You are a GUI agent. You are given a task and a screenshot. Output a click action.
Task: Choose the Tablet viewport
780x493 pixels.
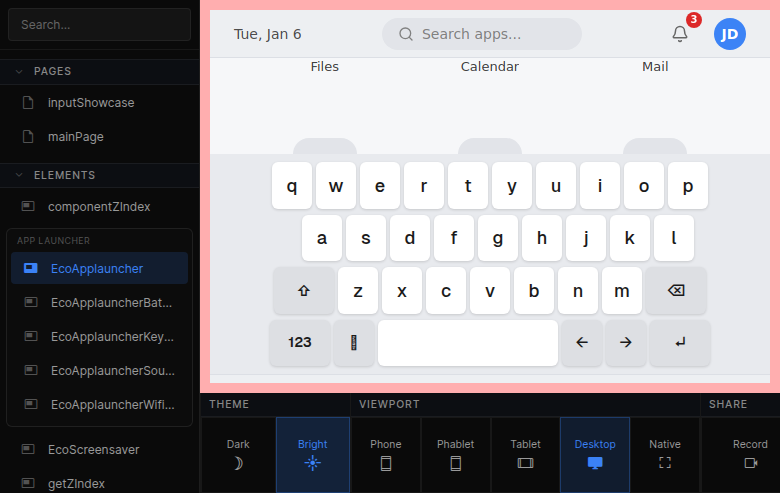tap(525, 454)
